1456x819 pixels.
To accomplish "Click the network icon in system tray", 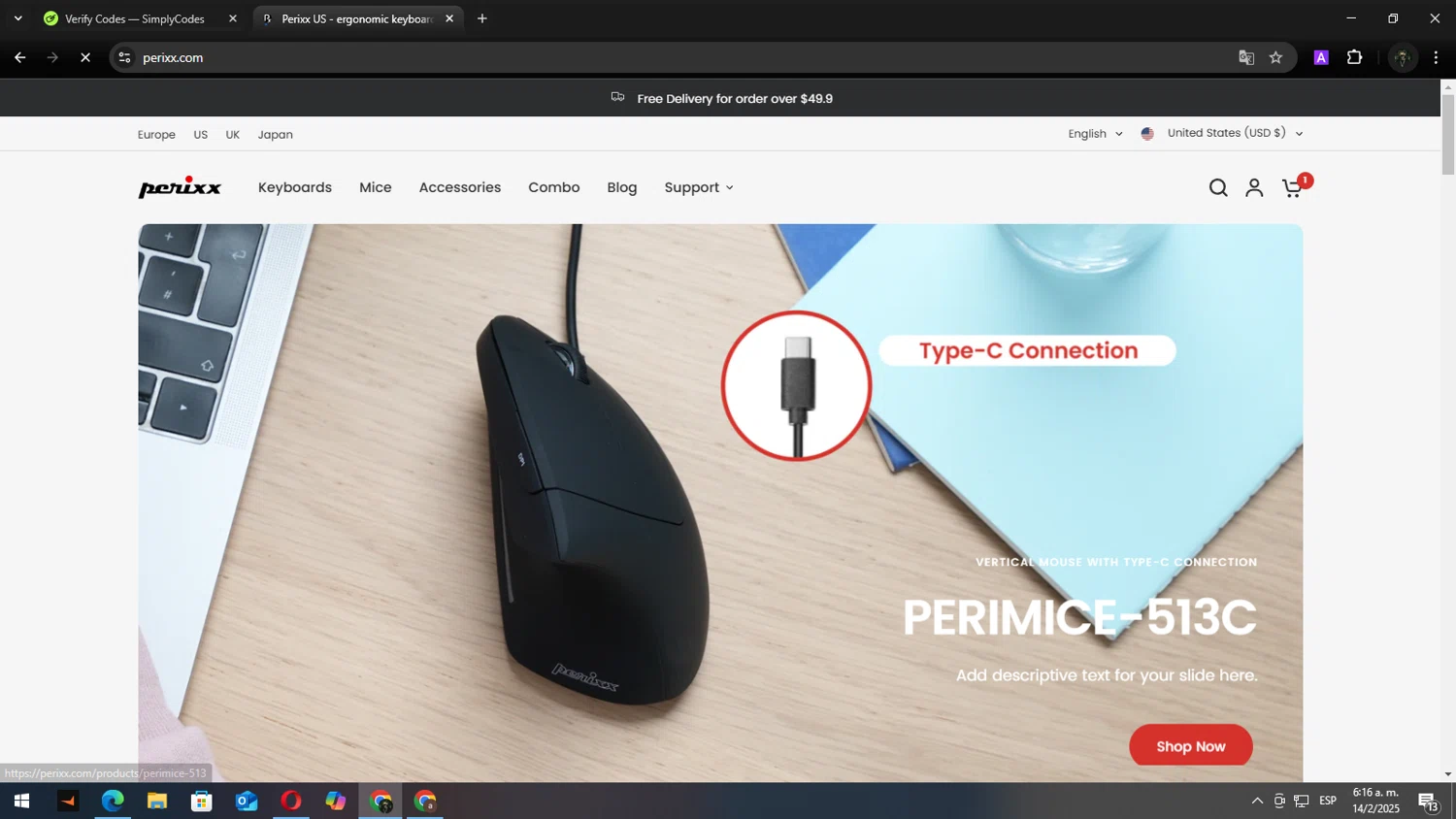I will 1302,801.
